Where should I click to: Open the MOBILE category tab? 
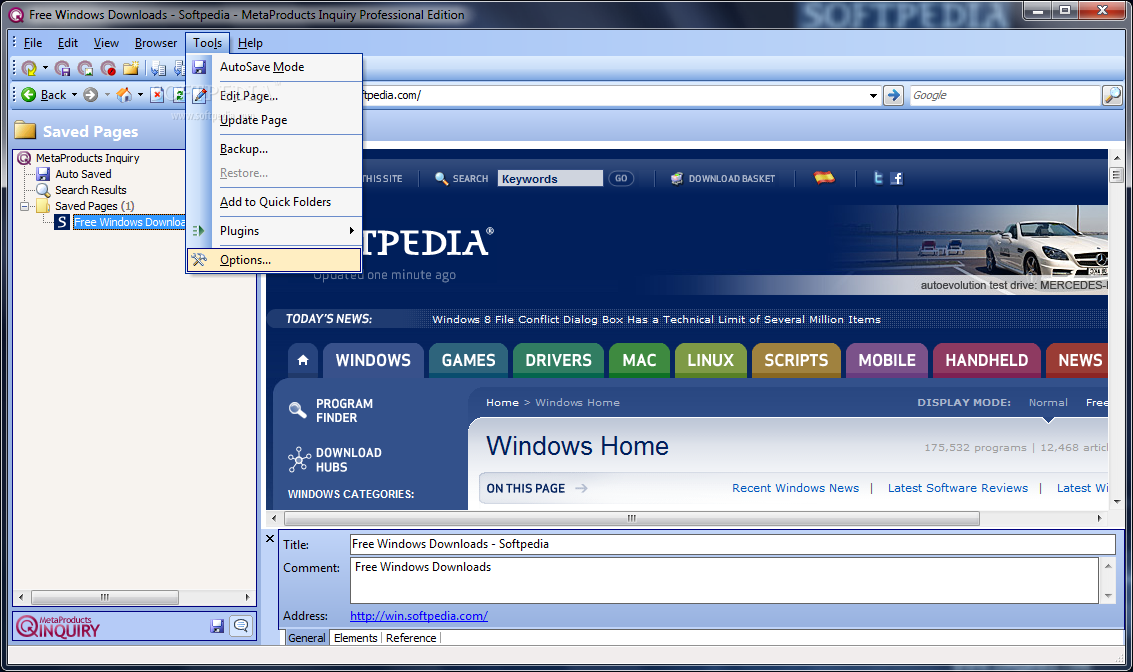(887, 360)
